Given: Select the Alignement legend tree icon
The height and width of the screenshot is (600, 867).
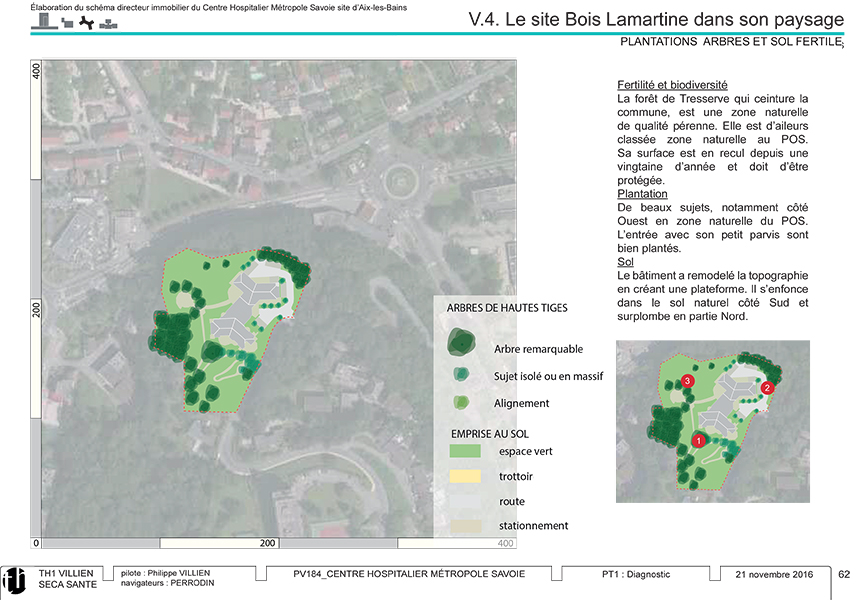Looking at the screenshot, I should [x=460, y=402].
